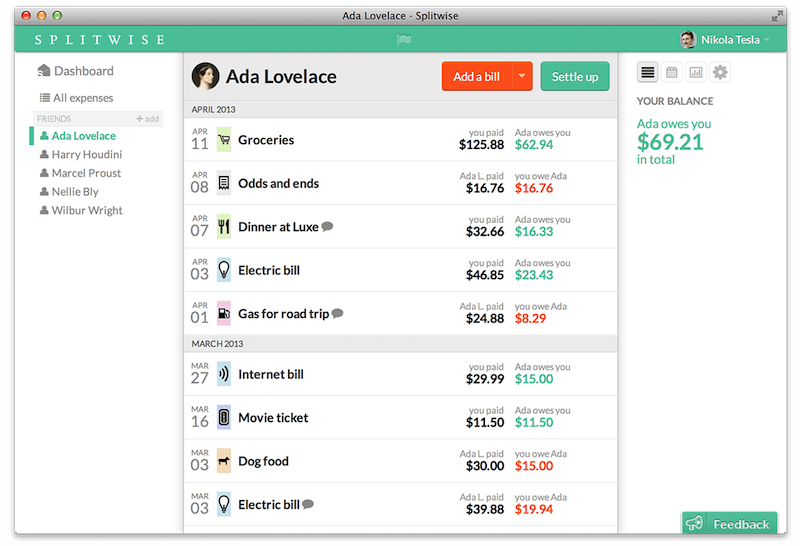This screenshot has height=546, width=800.
Task: Show the chart view icon
Action: (x=696, y=72)
